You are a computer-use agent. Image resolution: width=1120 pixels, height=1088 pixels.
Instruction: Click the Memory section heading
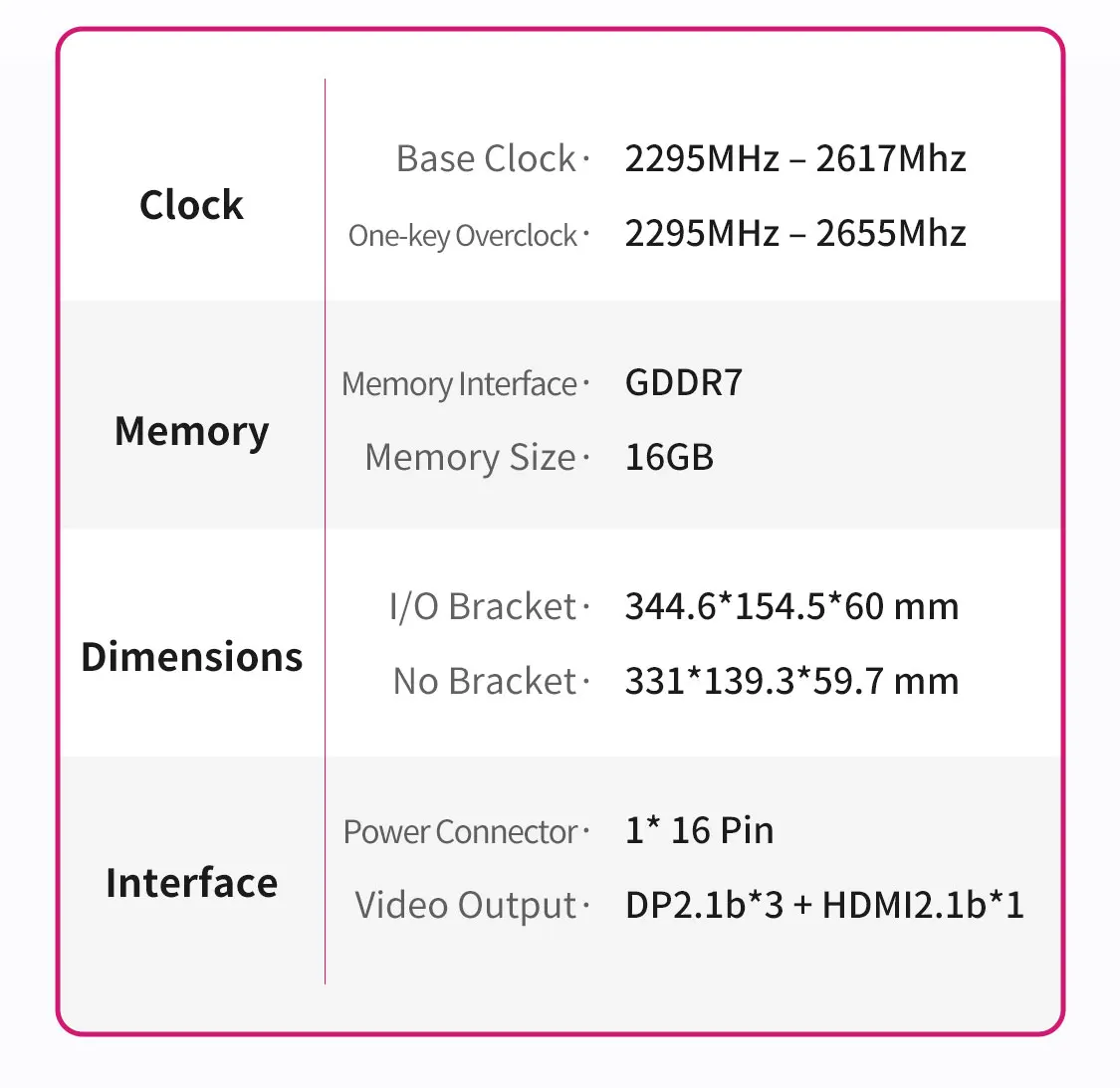[x=191, y=432]
